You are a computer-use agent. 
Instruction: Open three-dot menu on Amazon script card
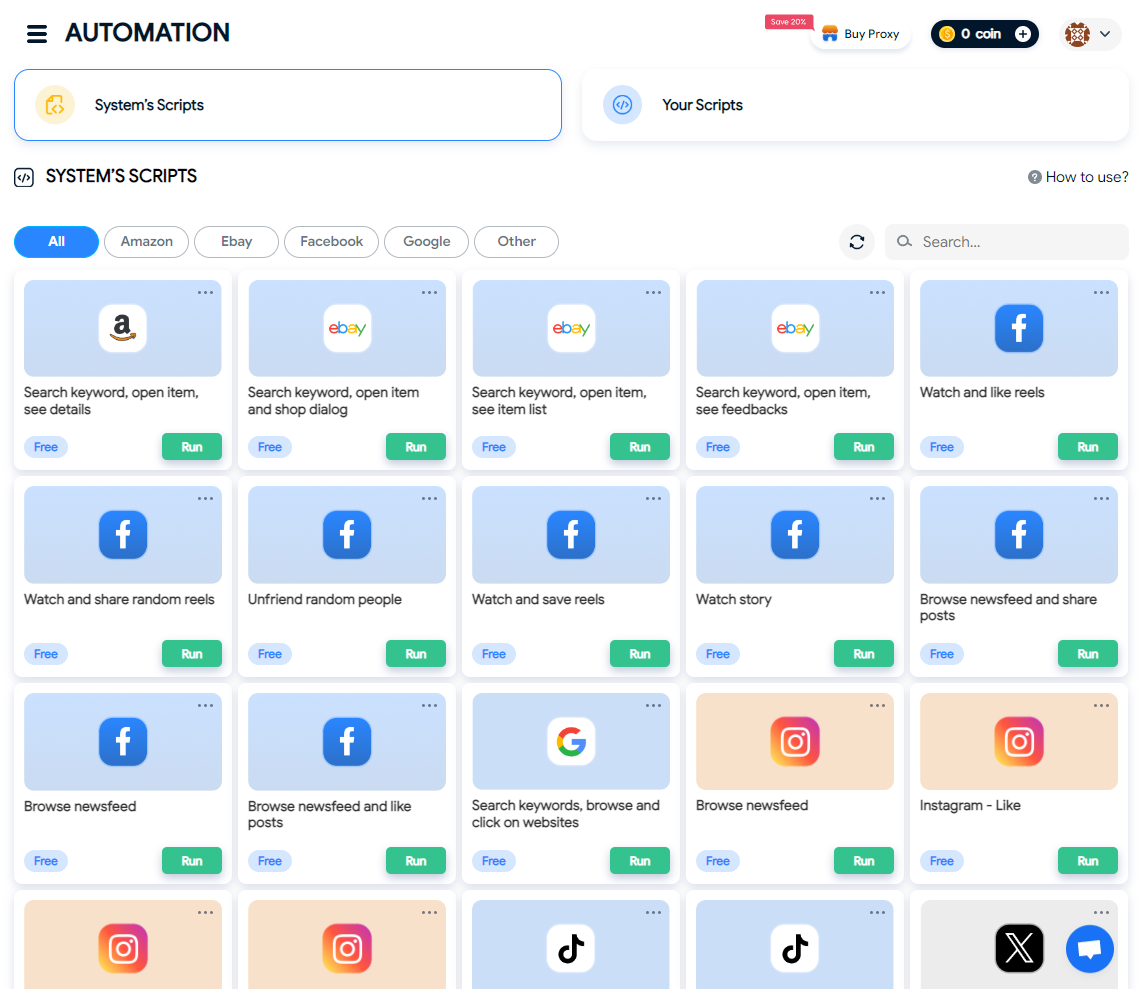[x=205, y=292]
